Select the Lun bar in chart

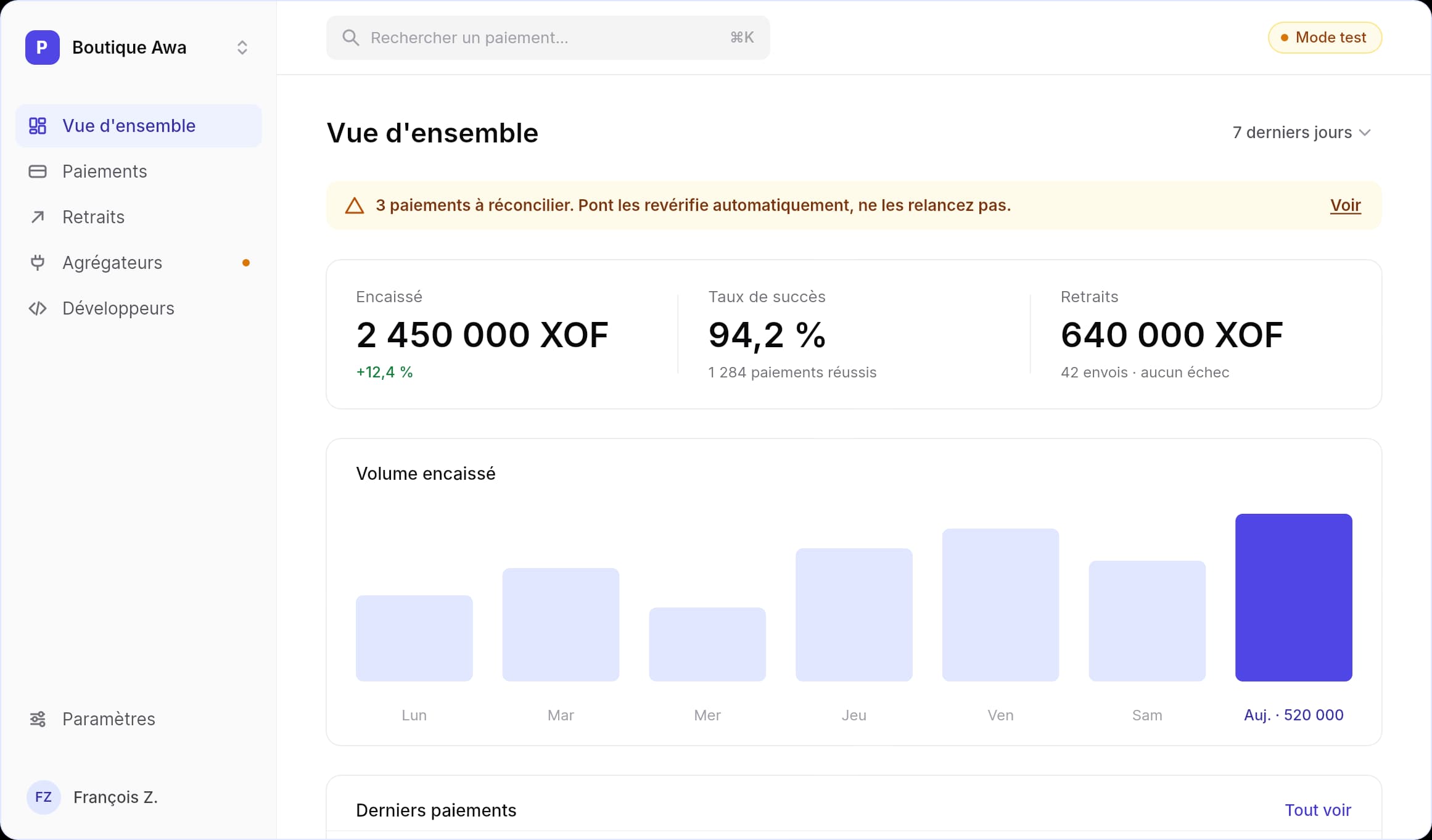(414, 638)
